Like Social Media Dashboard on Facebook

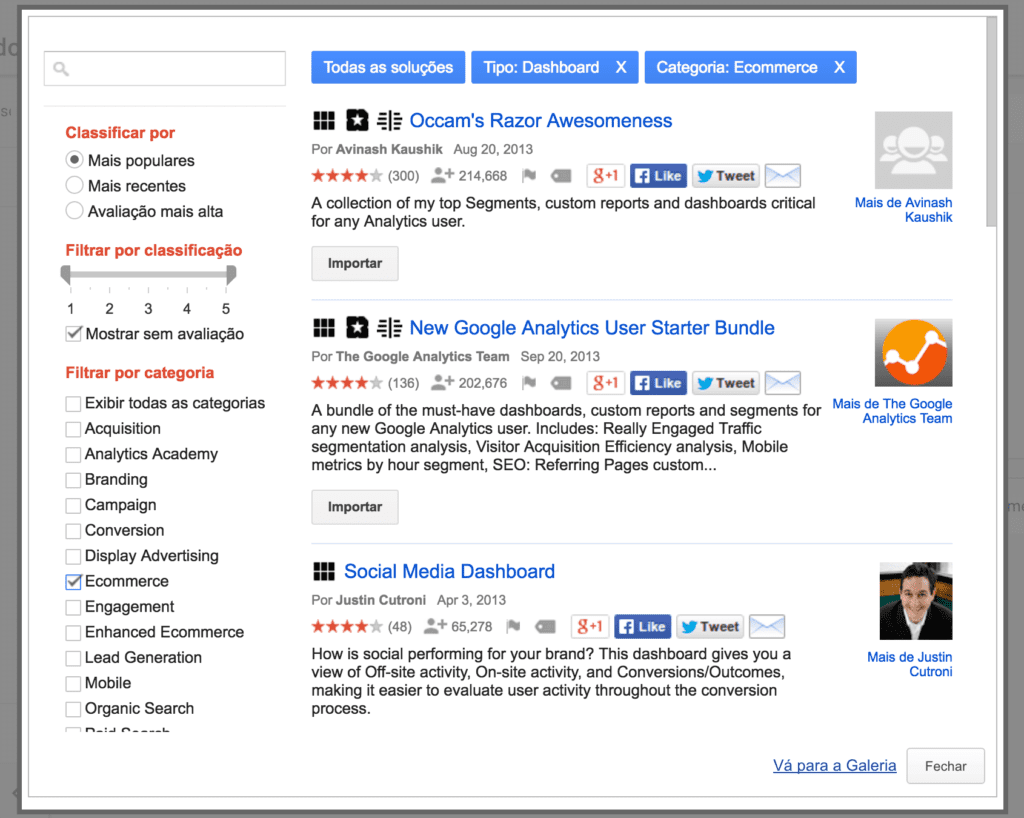(x=643, y=627)
